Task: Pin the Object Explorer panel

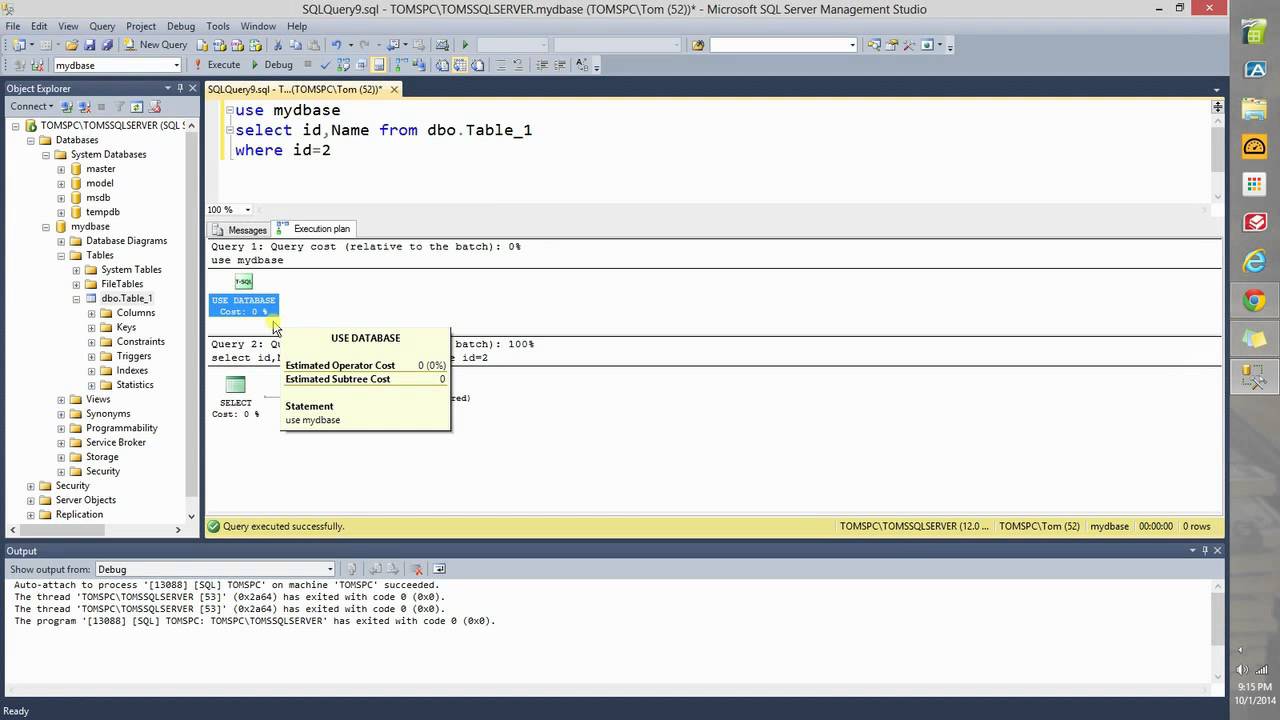Action: 180,88
